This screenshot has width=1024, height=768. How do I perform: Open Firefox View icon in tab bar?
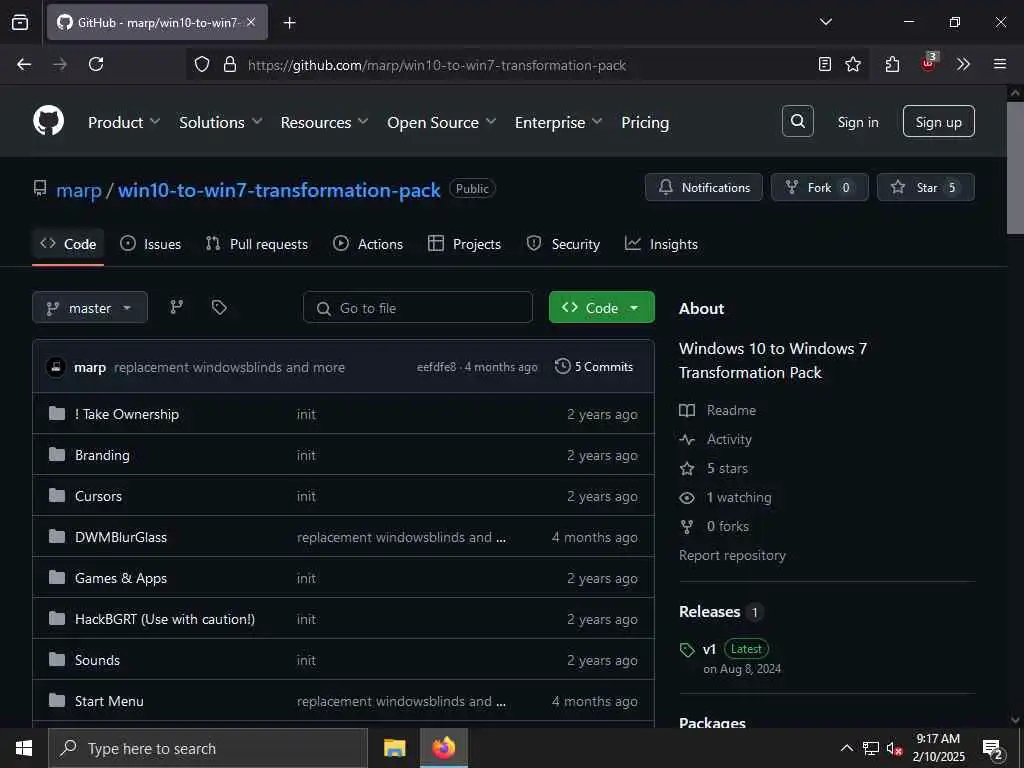click(20, 23)
